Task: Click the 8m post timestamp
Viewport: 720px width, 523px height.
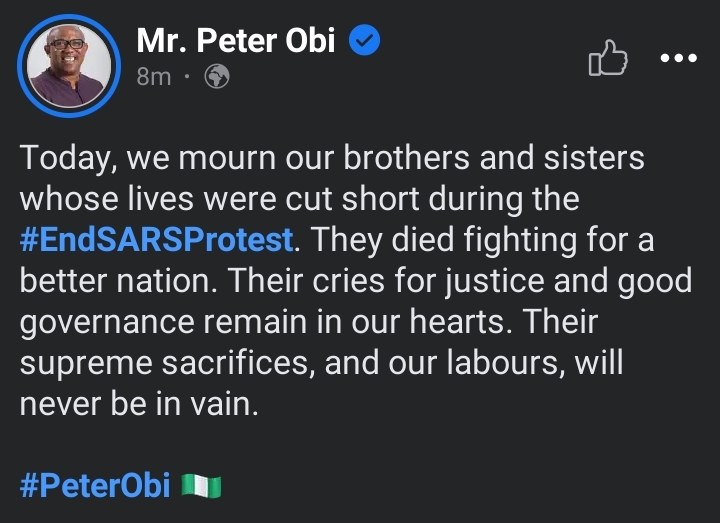Action: coord(154,76)
